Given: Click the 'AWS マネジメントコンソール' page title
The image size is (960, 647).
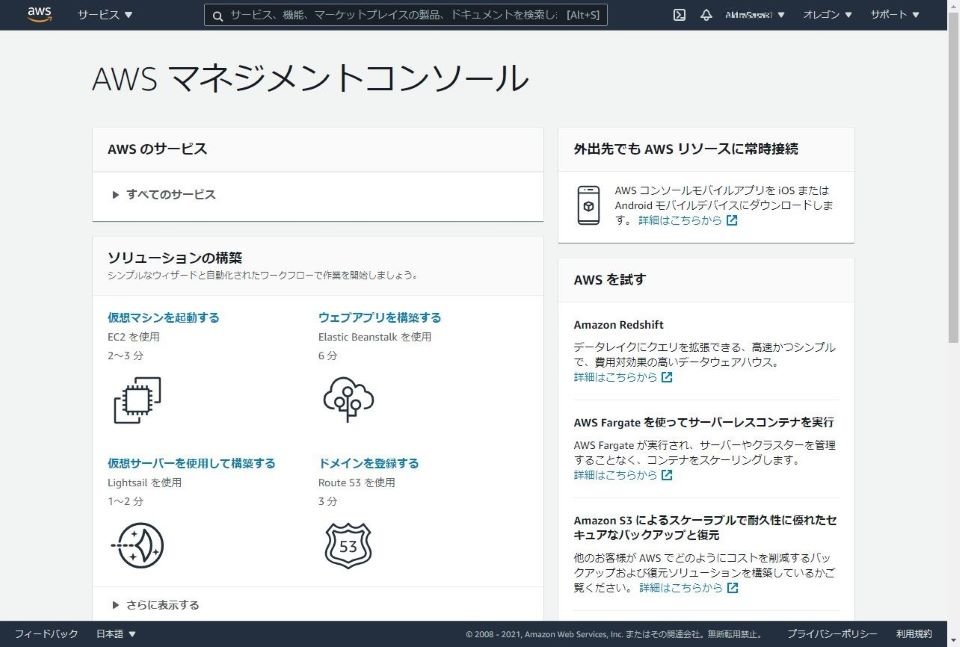Looking at the screenshot, I should tap(310, 78).
